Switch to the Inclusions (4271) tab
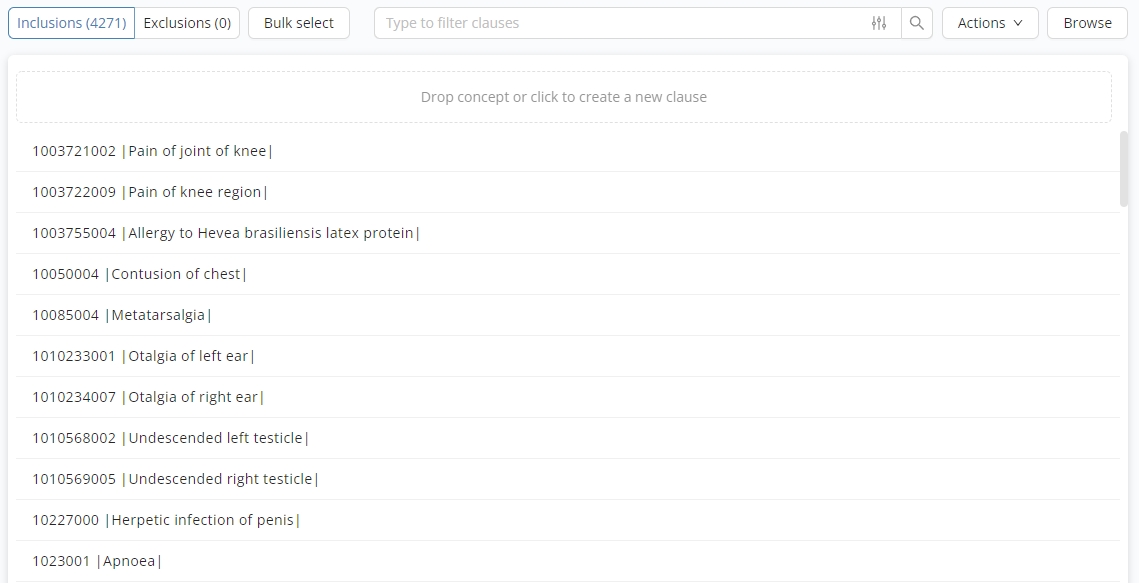 pyautogui.click(x=72, y=23)
